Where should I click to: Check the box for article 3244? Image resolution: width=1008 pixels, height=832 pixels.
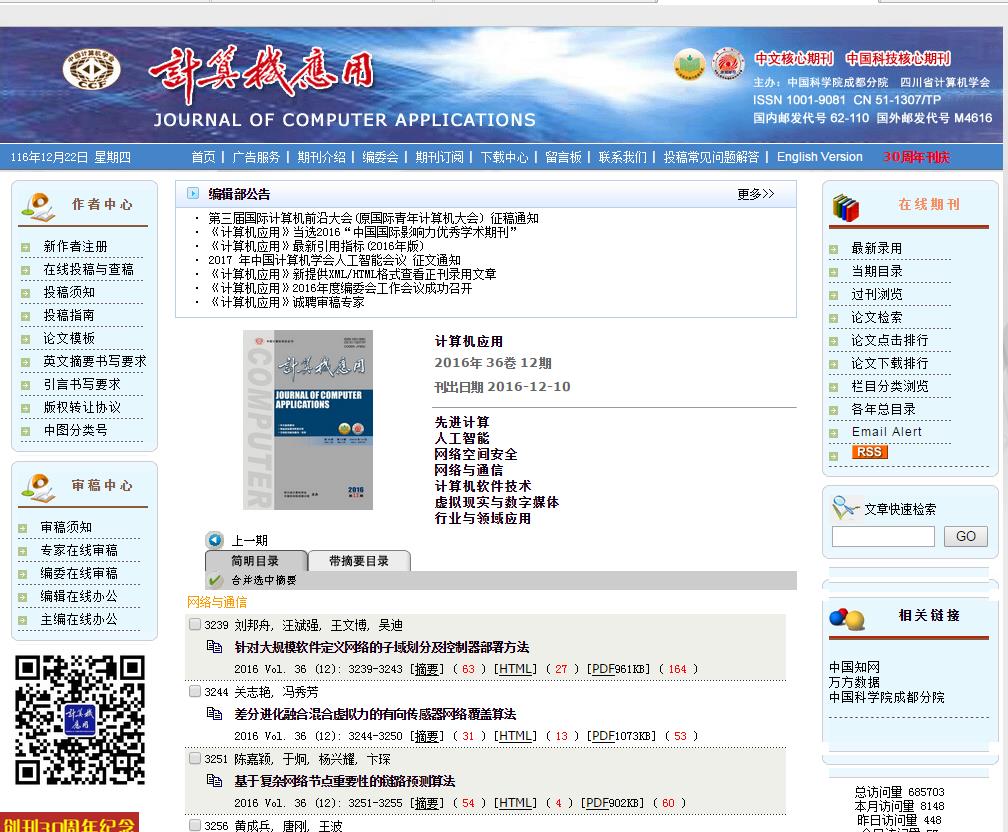(195, 691)
